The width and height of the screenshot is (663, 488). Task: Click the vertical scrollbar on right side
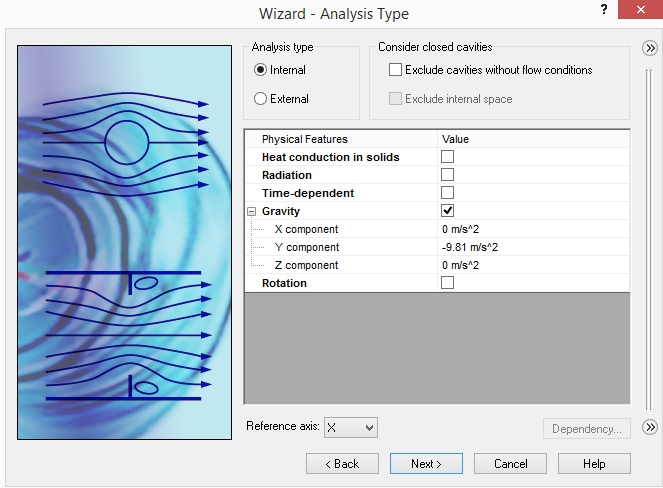649,240
